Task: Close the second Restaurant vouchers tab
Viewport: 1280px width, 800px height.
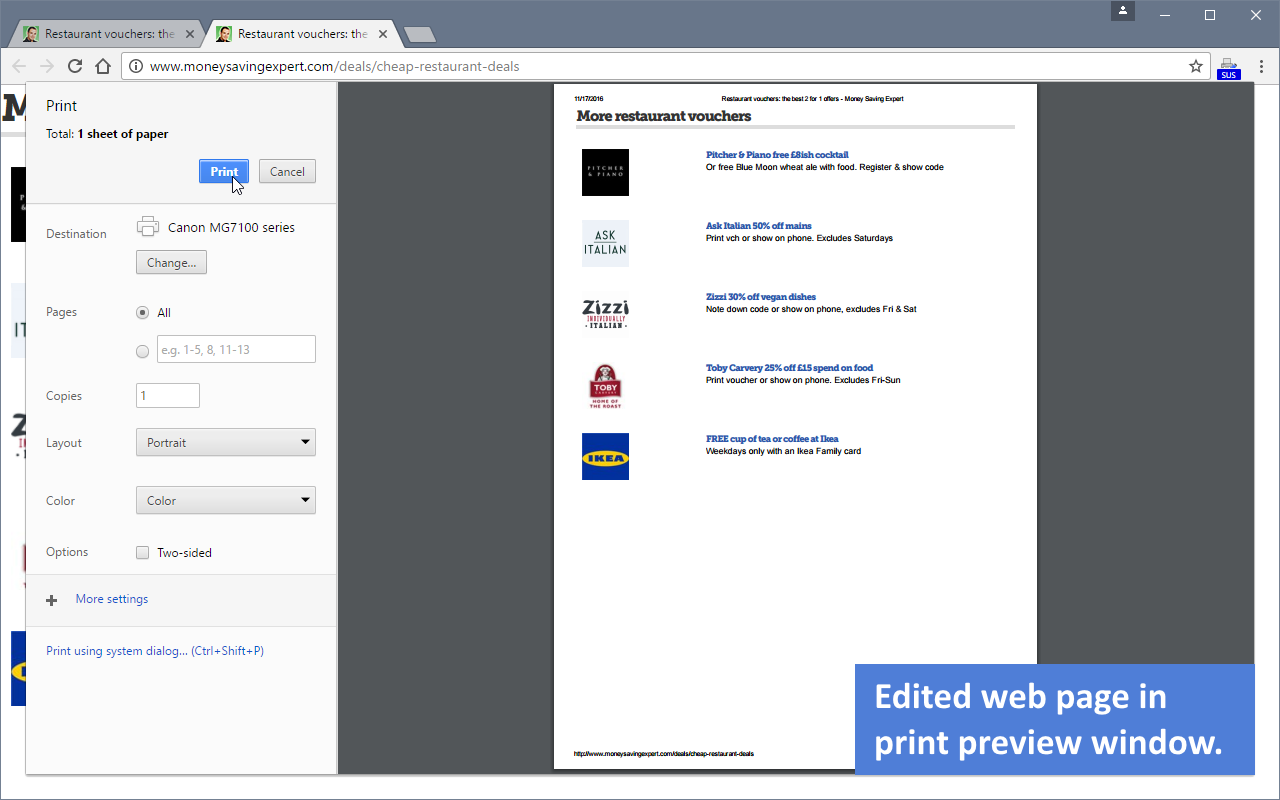Action: tap(382, 34)
